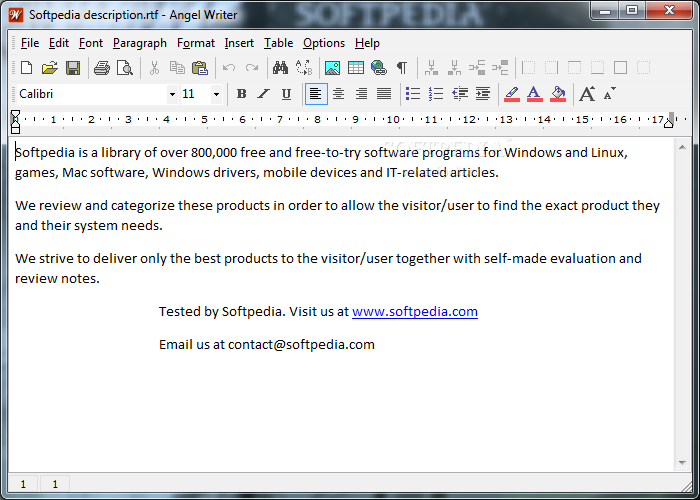Toggle italic formatting
Image resolution: width=700 pixels, height=500 pixels.
[x=264, y=94]
